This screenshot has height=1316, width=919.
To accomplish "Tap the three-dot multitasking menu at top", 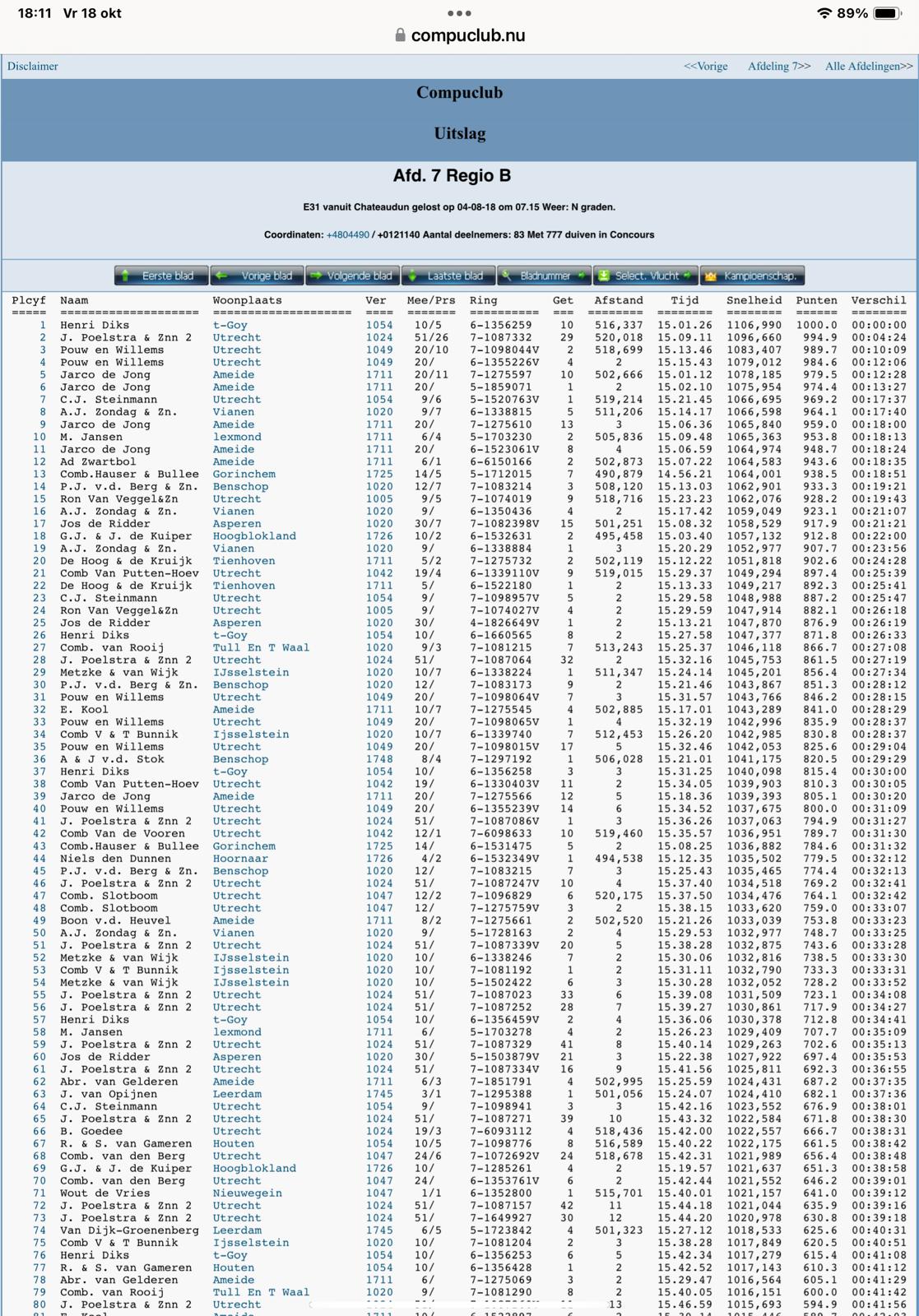I will point(459,13).
